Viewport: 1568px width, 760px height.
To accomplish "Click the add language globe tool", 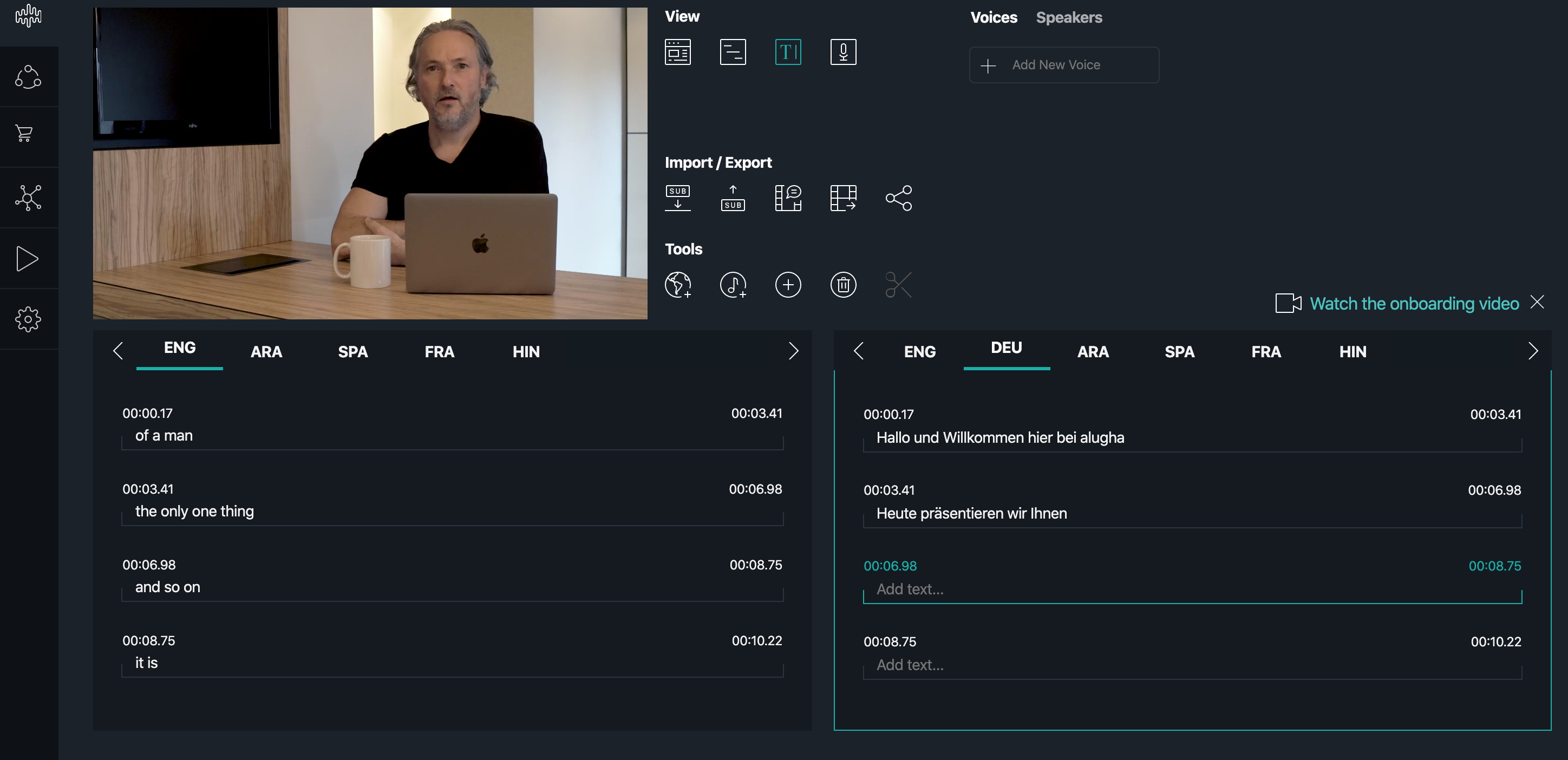I will tap(677, 285).
